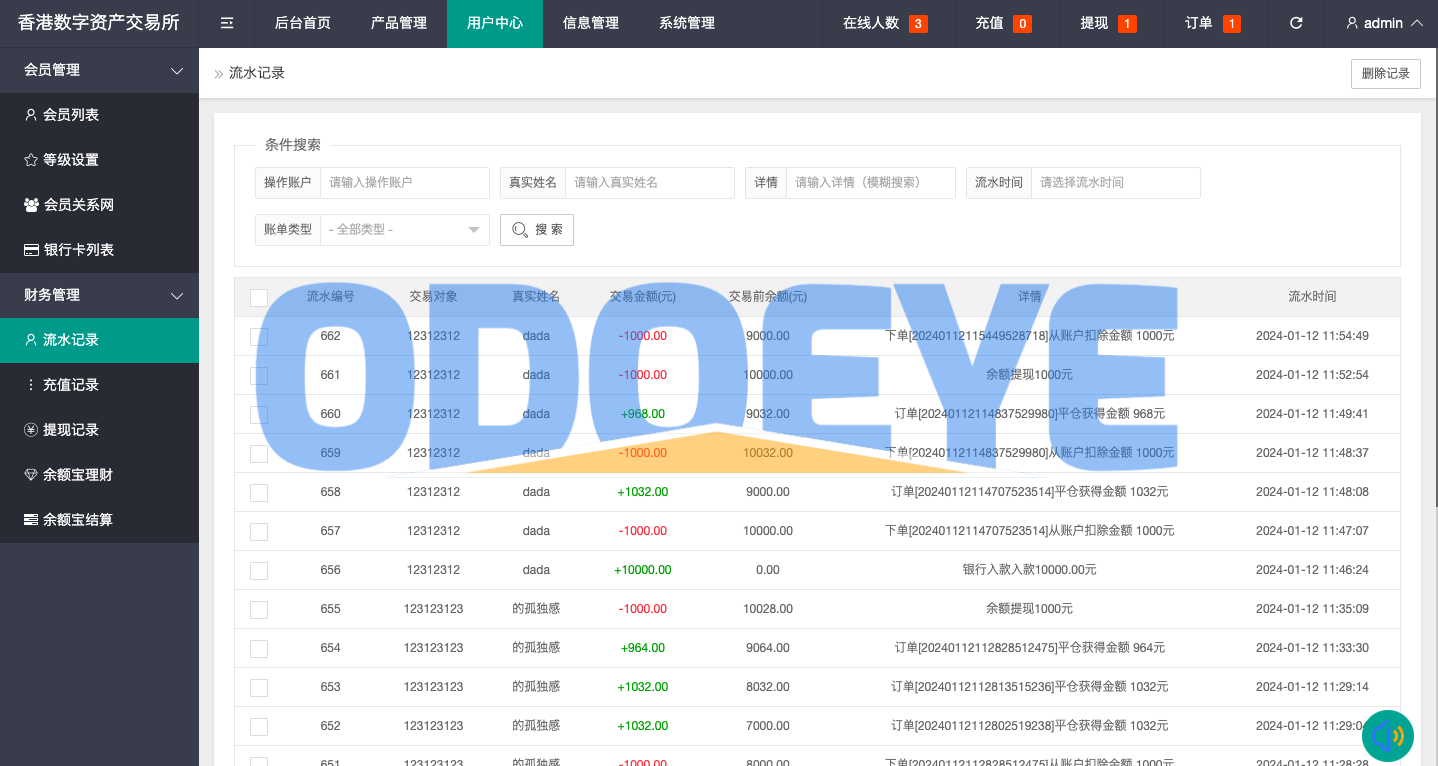Open 会员关系网 in sidebar
This screenshot has height=766, width=1438.
pyautogui.click(x=99, y=205)
